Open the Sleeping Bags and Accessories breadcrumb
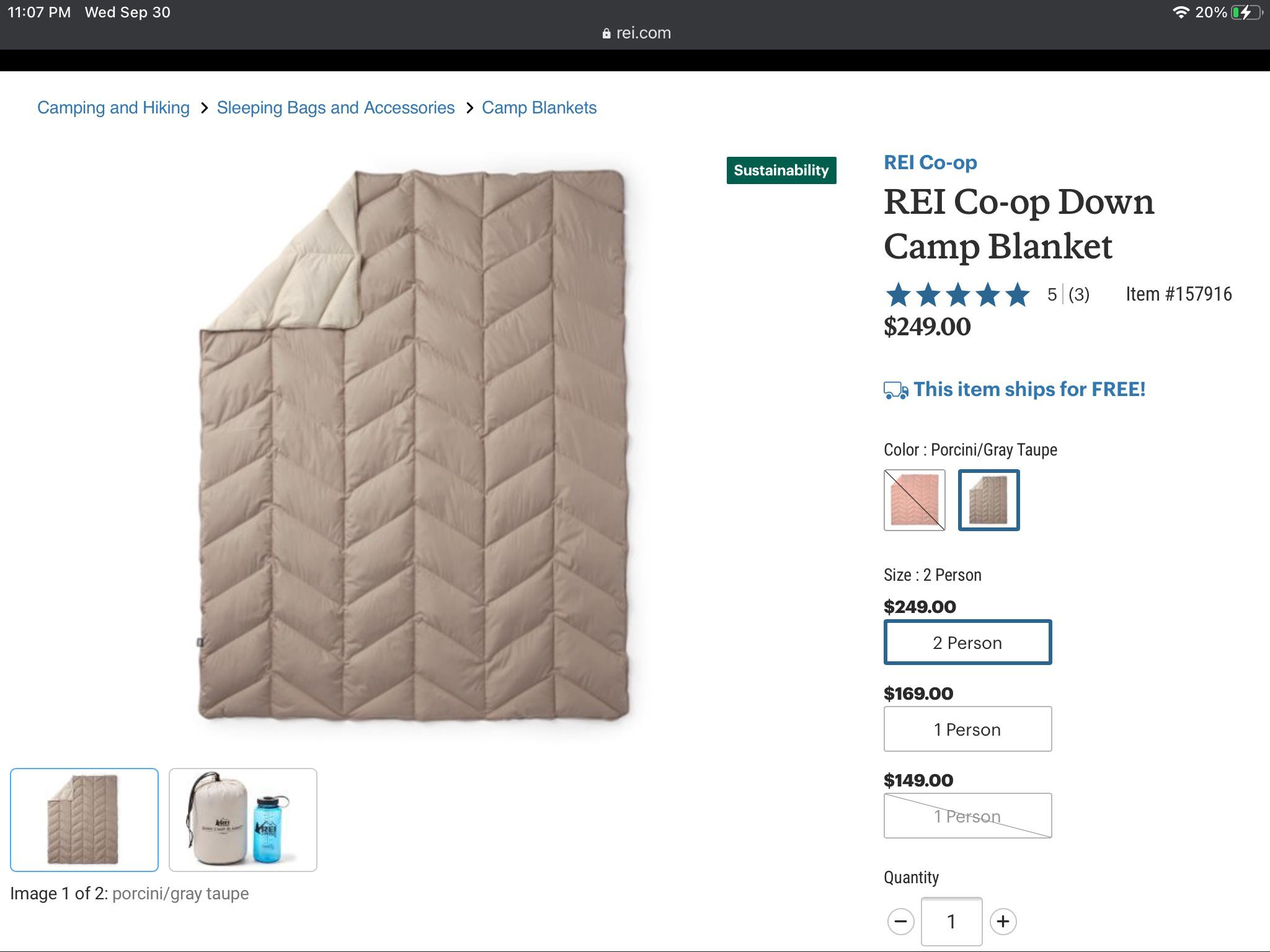The width and height of the screenshot is (1270, 952). click(335, 107)
